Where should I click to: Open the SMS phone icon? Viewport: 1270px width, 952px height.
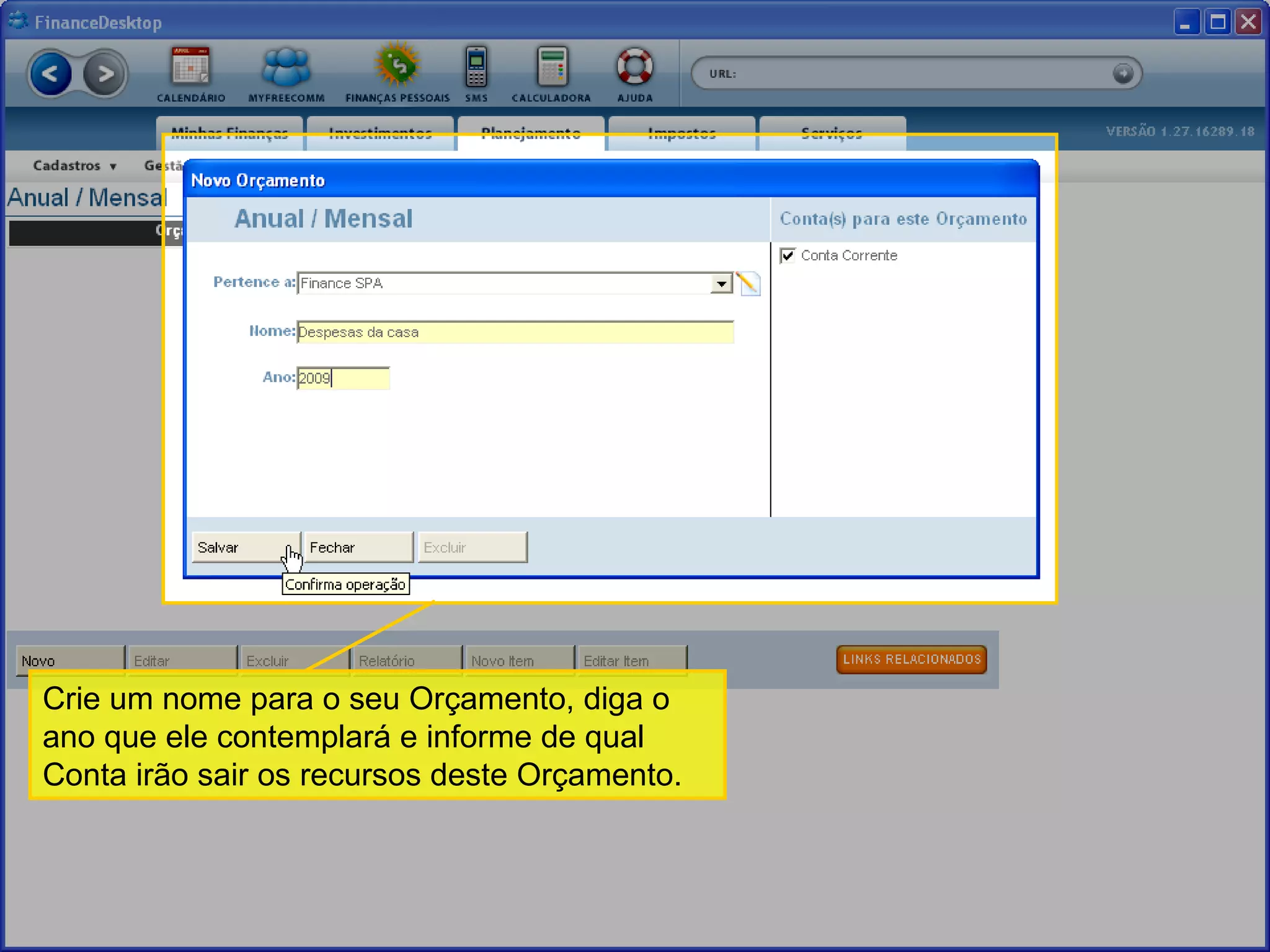pyautogui.click(x=476, y=67)
